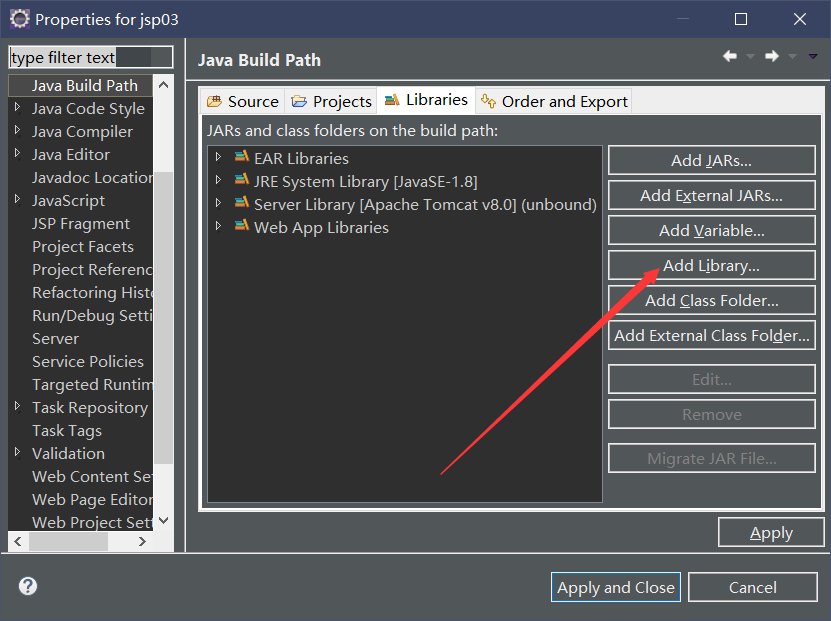Switch to the Source tab
The height and width of the screenshot is (621, 831).
point(243,101)
